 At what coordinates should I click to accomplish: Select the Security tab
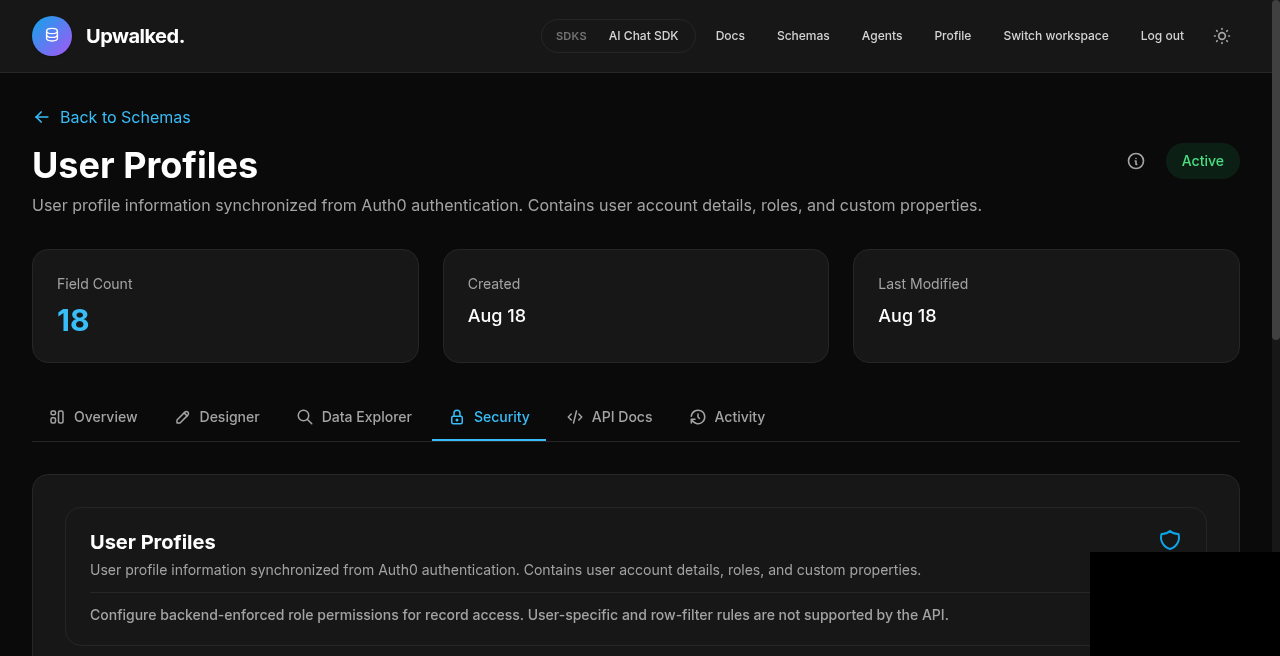click(x=489, y=417)
